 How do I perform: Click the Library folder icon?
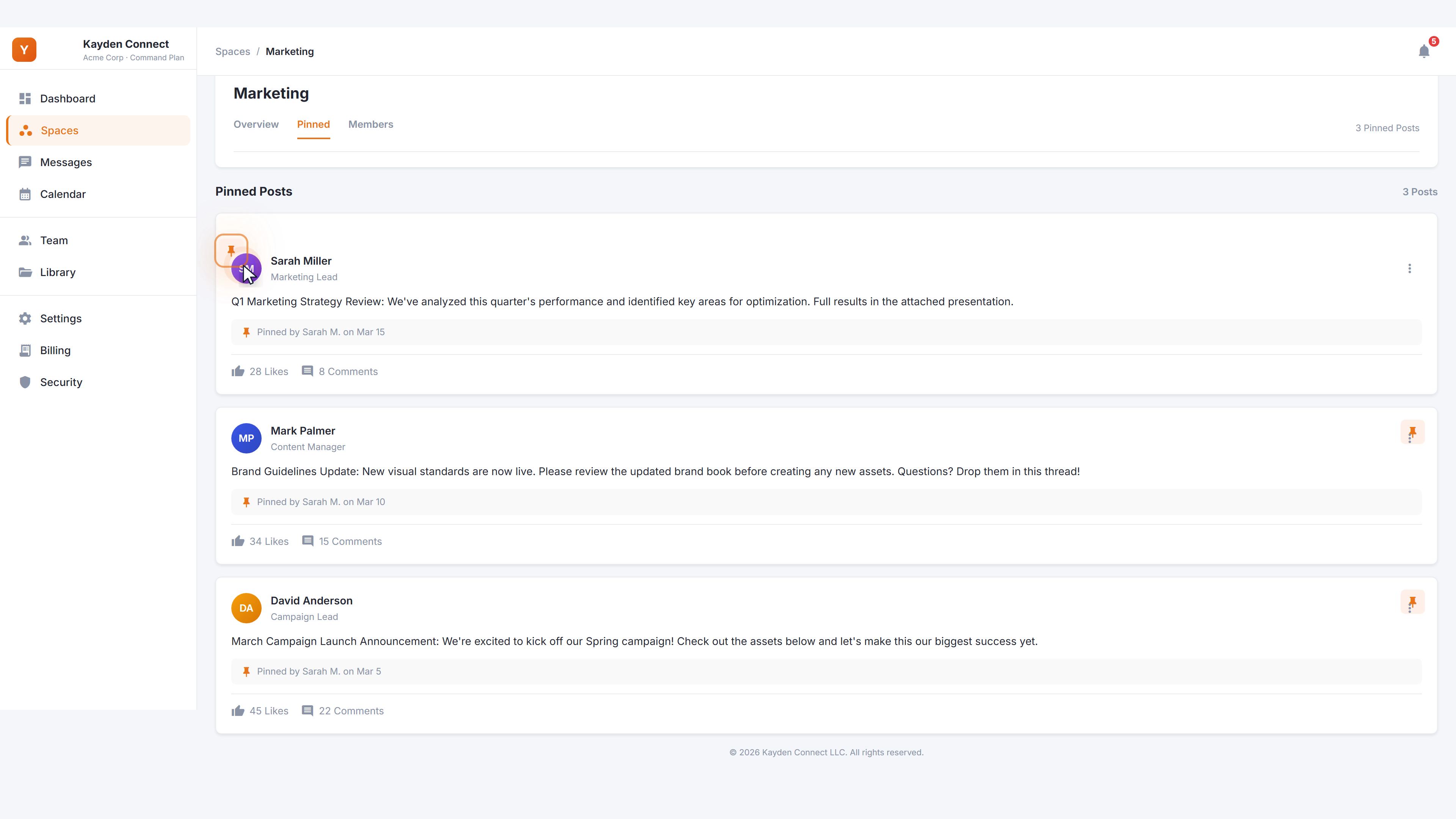coord(25,273)
